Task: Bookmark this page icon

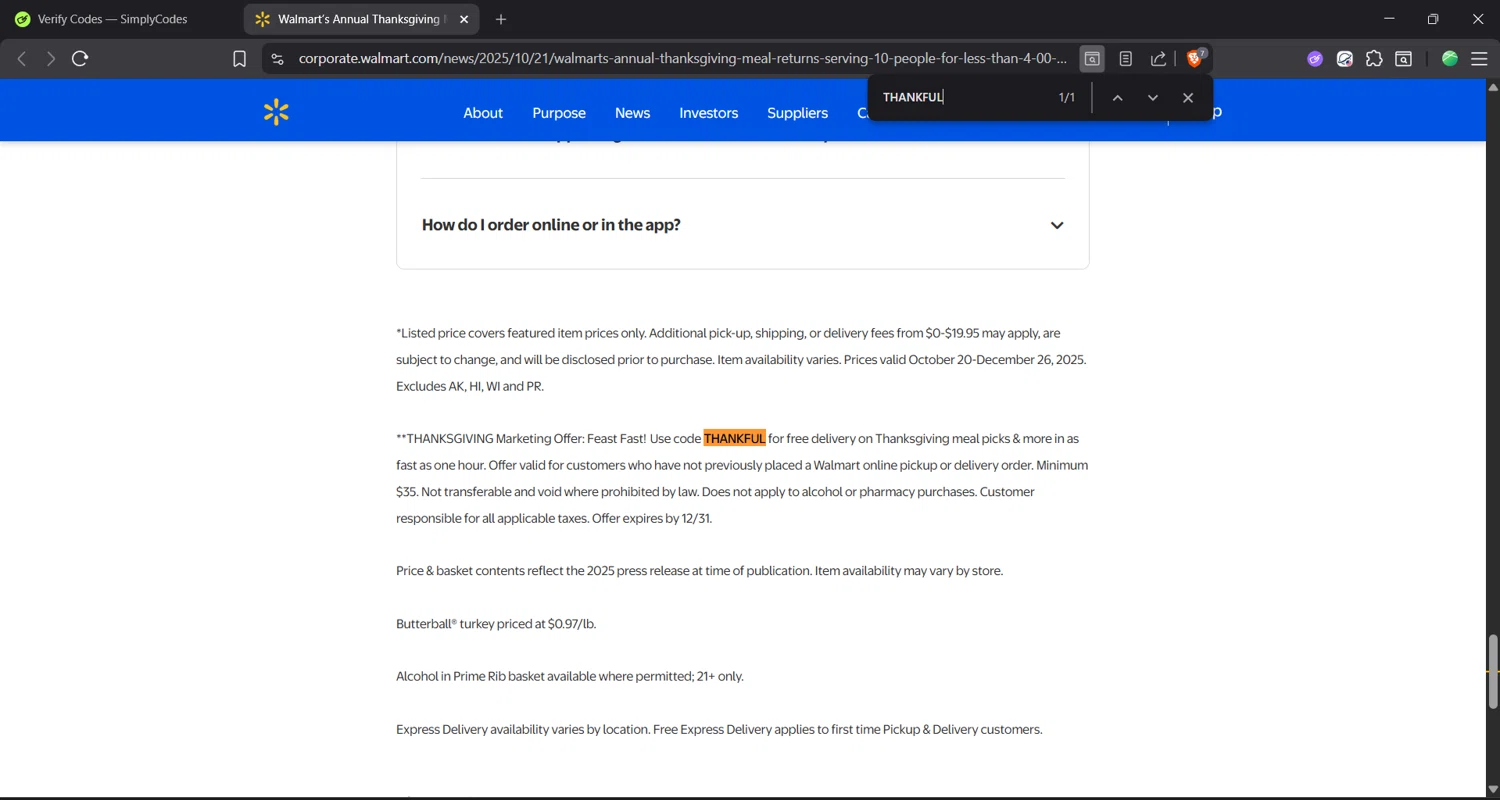Action: (x=240, y=59)
